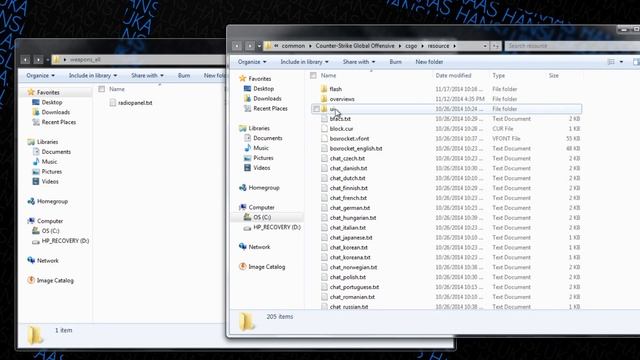Image resolution: width=640 pixels, height=360 pixels.
Task: Select chat_portuguese.txt file
Action: [354, 287]
